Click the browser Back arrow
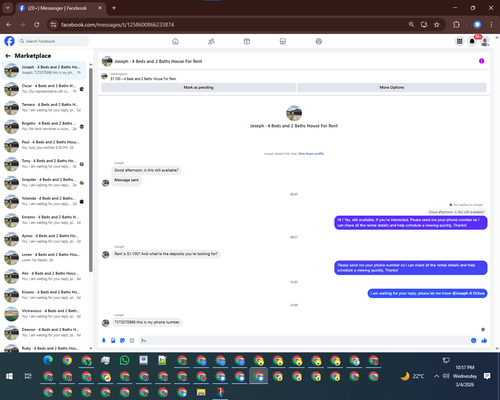 point(9,25)
